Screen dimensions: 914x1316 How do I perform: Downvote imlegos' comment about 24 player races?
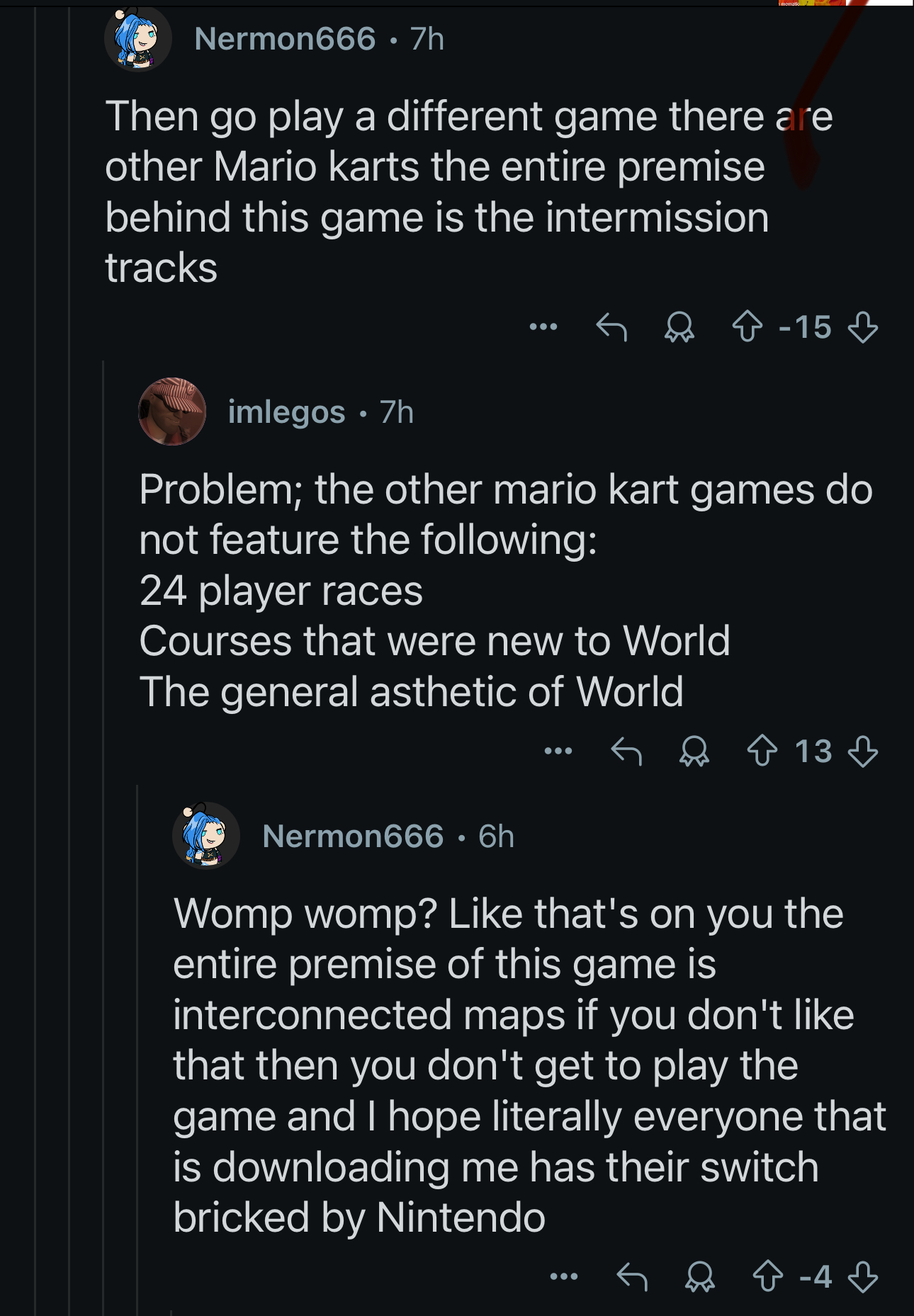coord(862,751)
